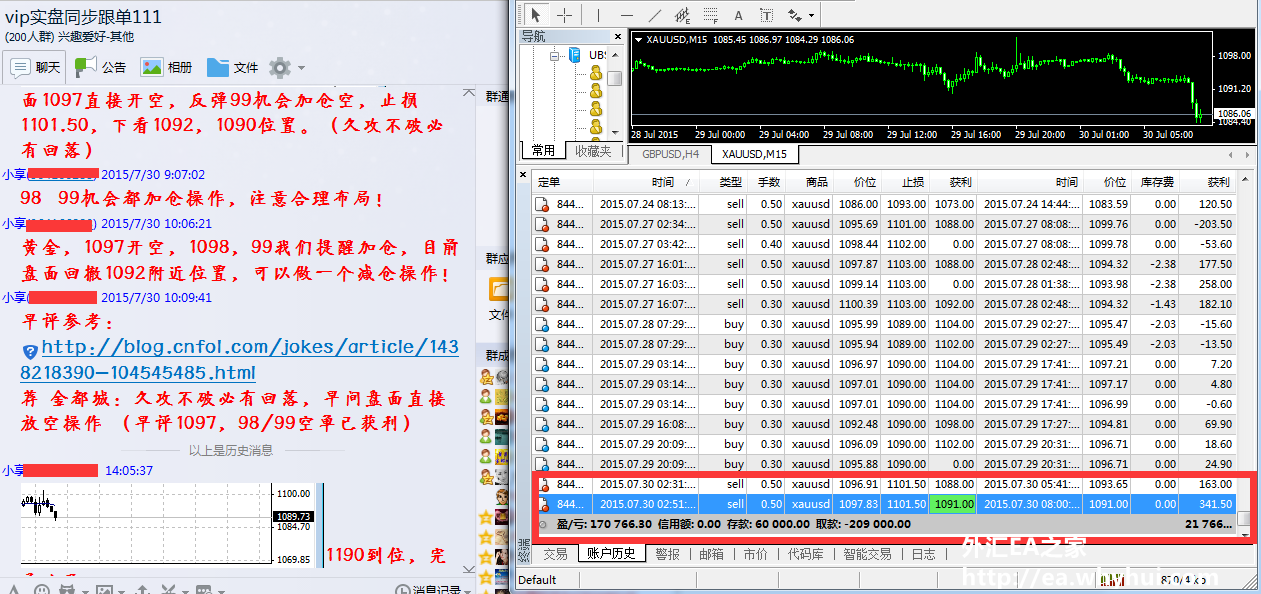Open the 交易 terminal tab

[x=555, y=553]
